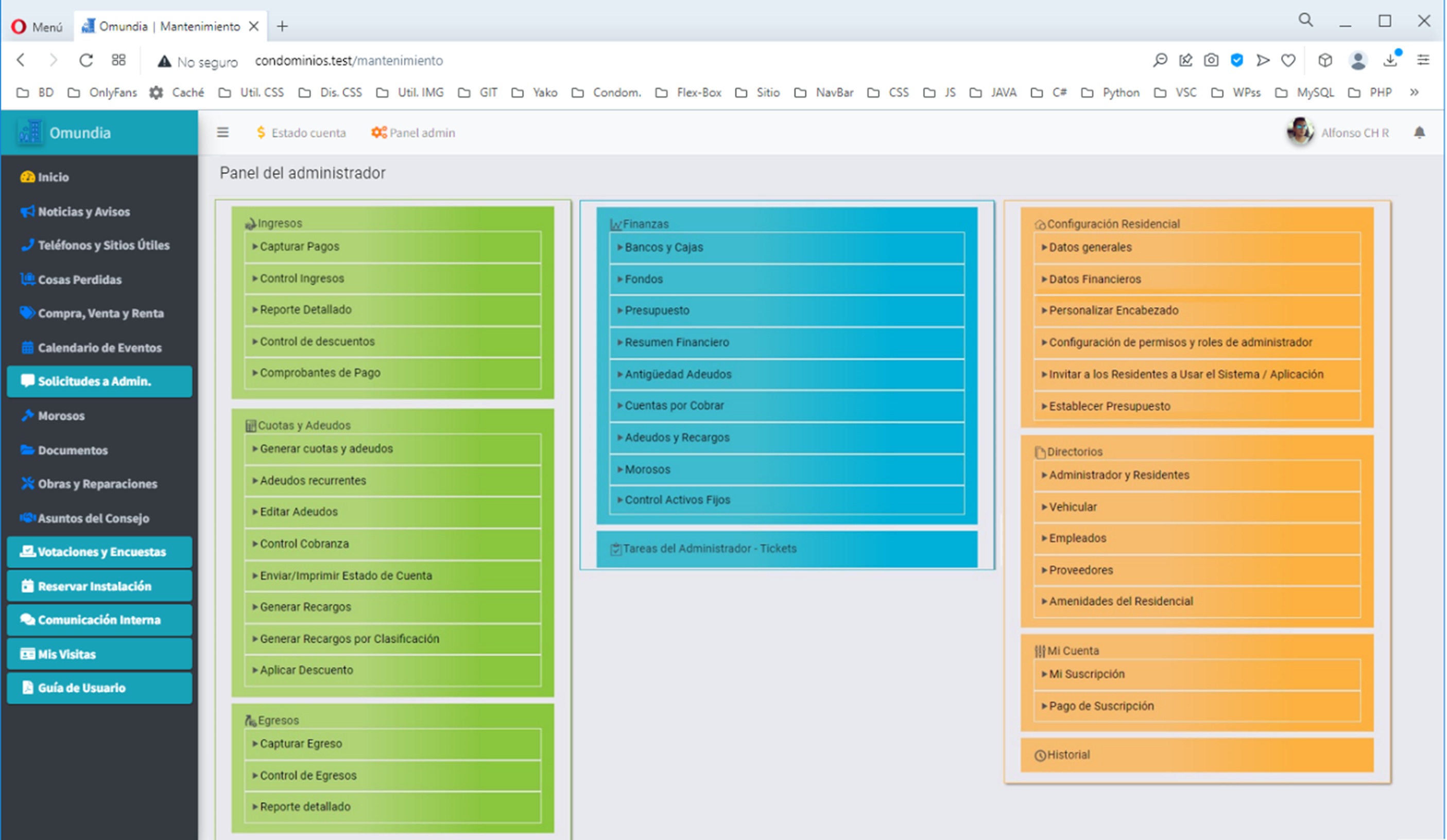This screenshot has width=1447, height=840.
Task: Reload the page with refresh icon
Action: 86,60
